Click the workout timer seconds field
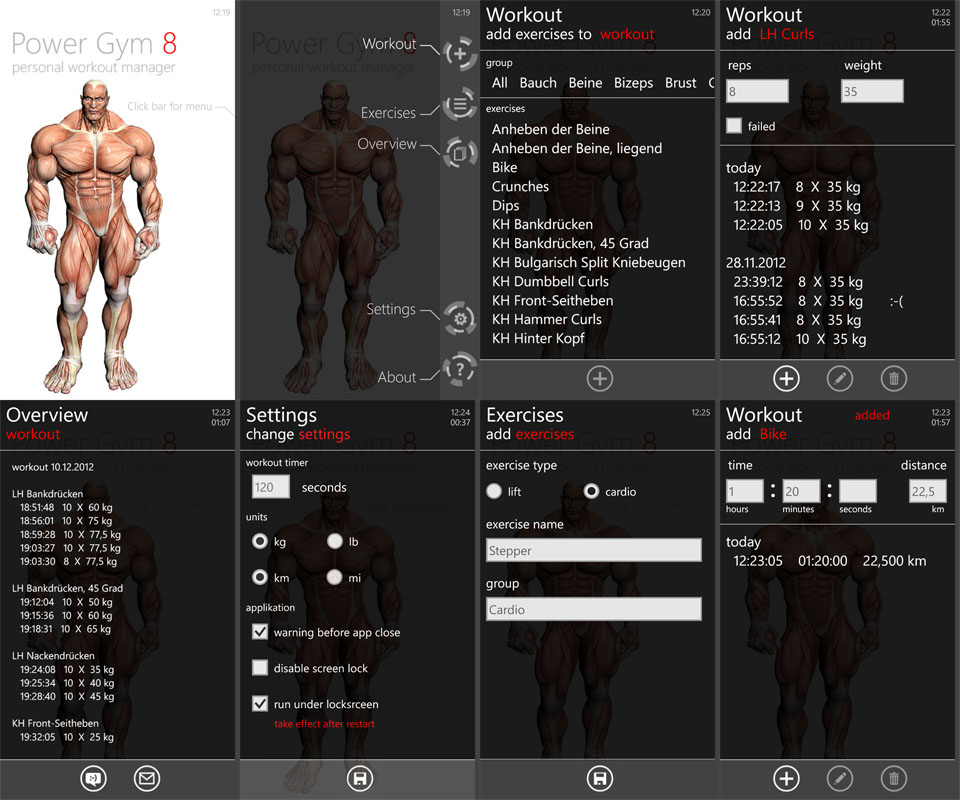Viewport: 960px width, 800px height. pos(271,487)
